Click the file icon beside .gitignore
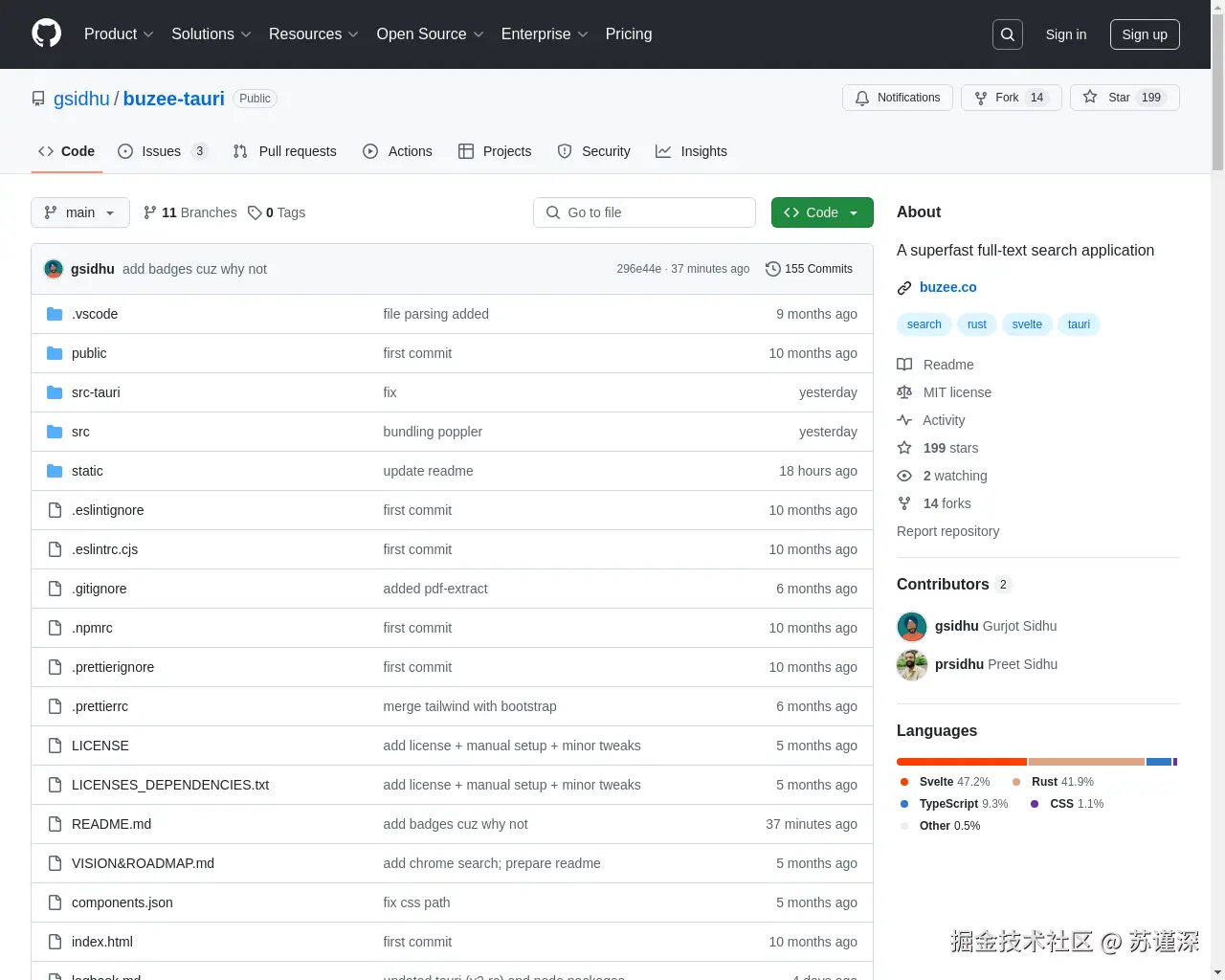 click(55, 589)
